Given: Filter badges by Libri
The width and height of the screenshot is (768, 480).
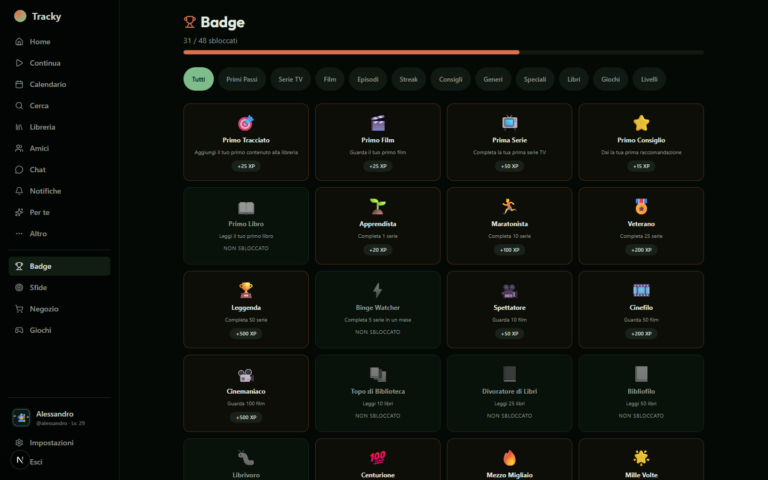Looking at the screenshot, I should [x=574, y=79].
